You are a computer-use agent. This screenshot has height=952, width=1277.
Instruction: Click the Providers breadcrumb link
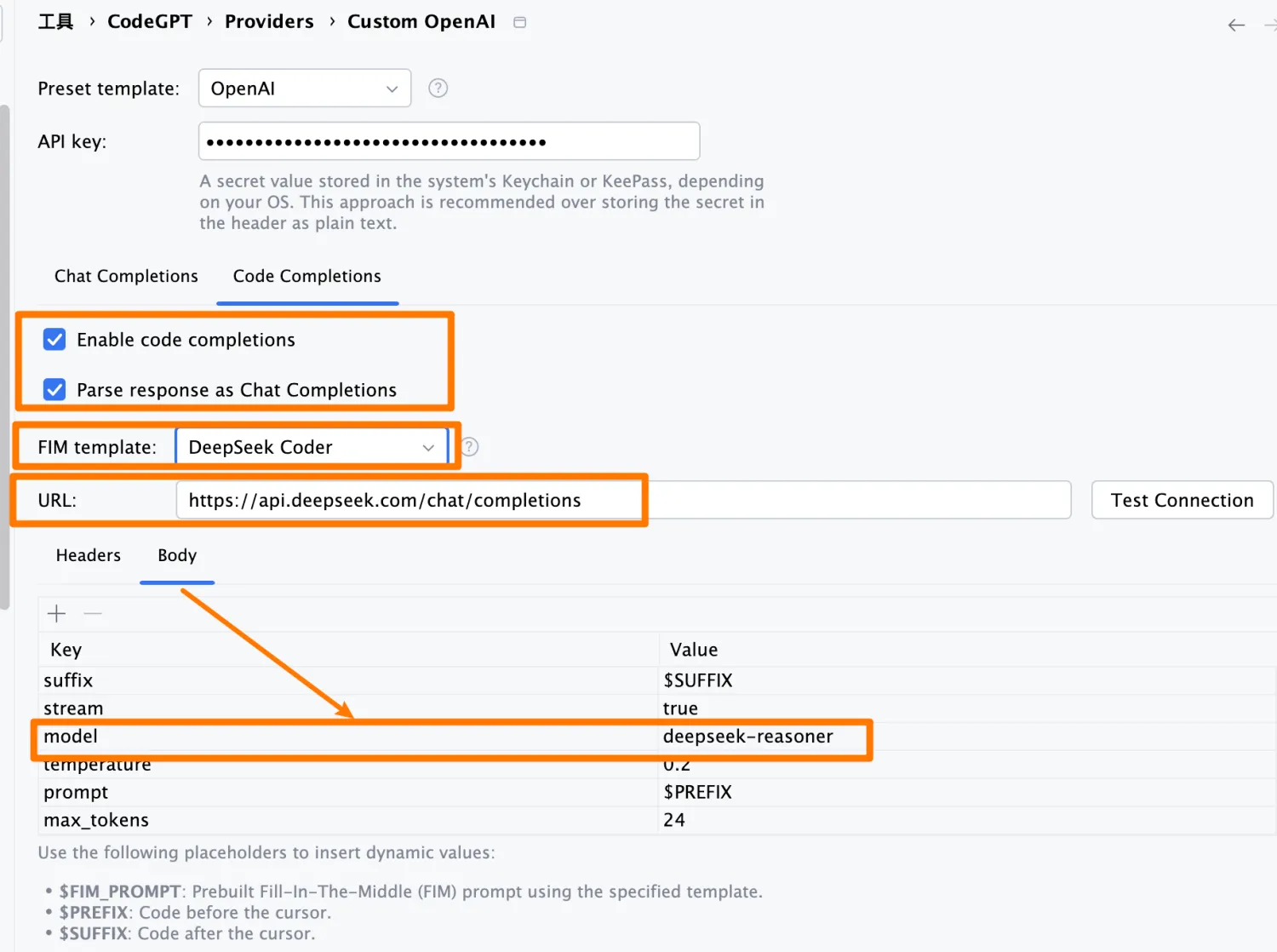(269, 22)
